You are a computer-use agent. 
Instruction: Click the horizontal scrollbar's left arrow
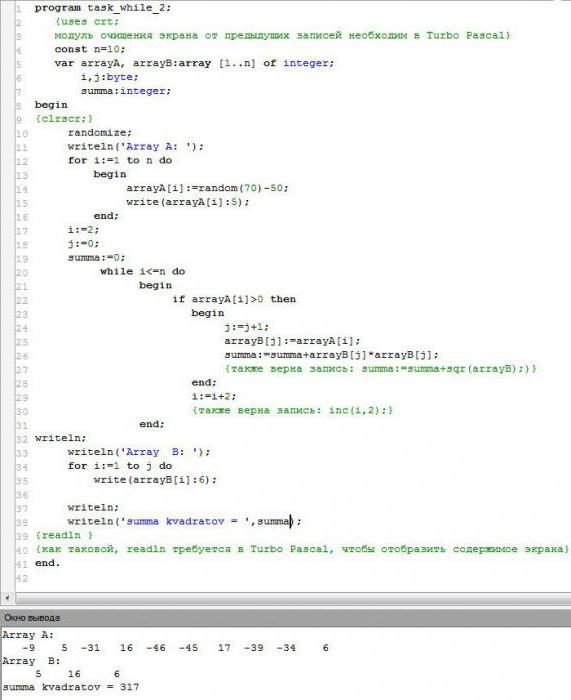(x=7, y=597)
